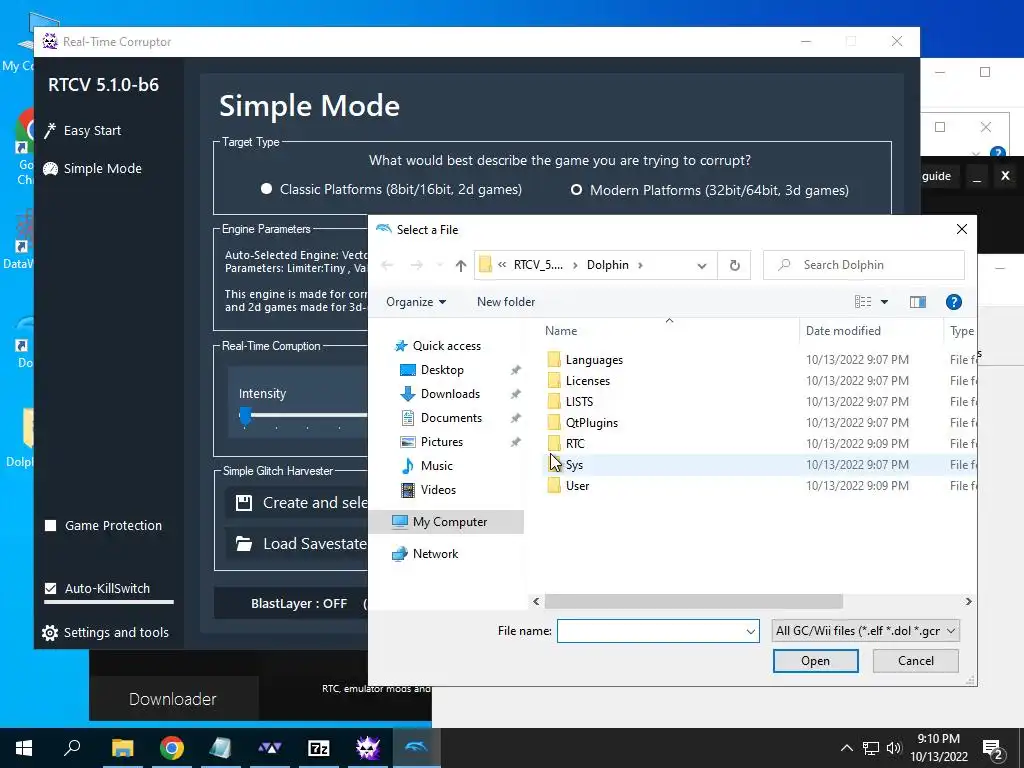Click the QtPlugins folder icon
Image resolution: width=1024 pixels, height=768 pixels.
[x=554, y=423]
